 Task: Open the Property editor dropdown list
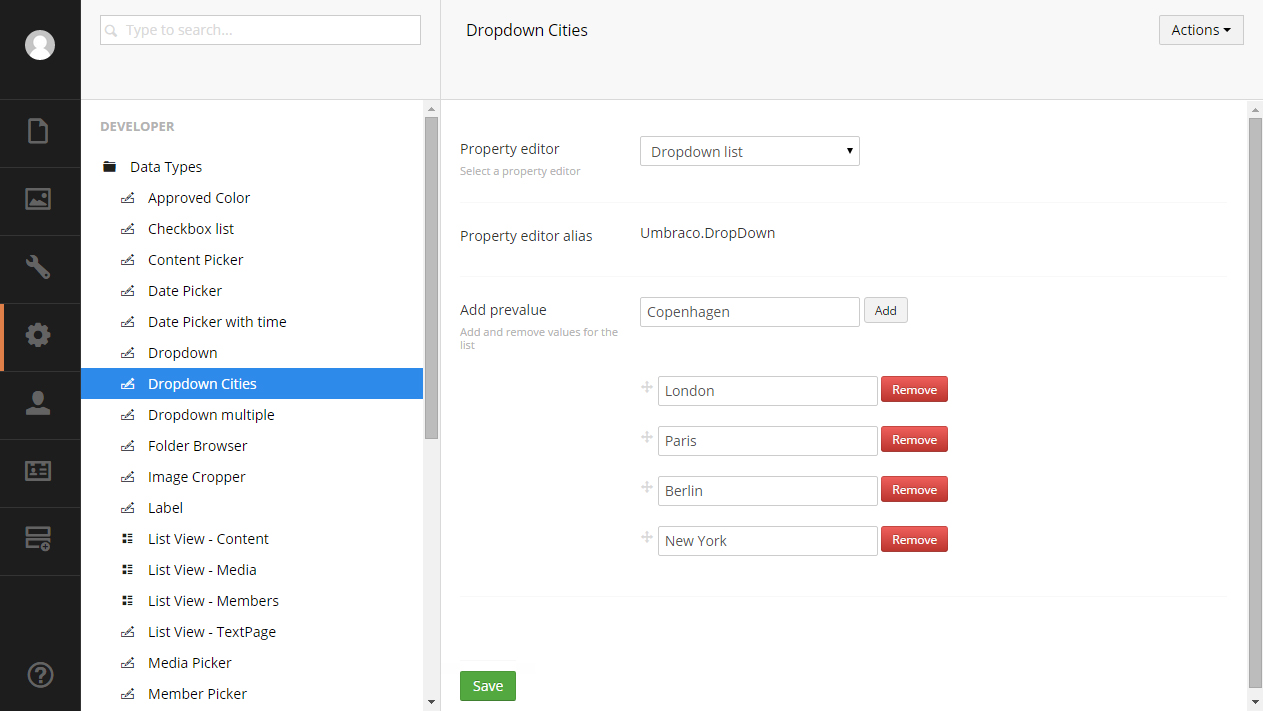[x=749, y=151]
